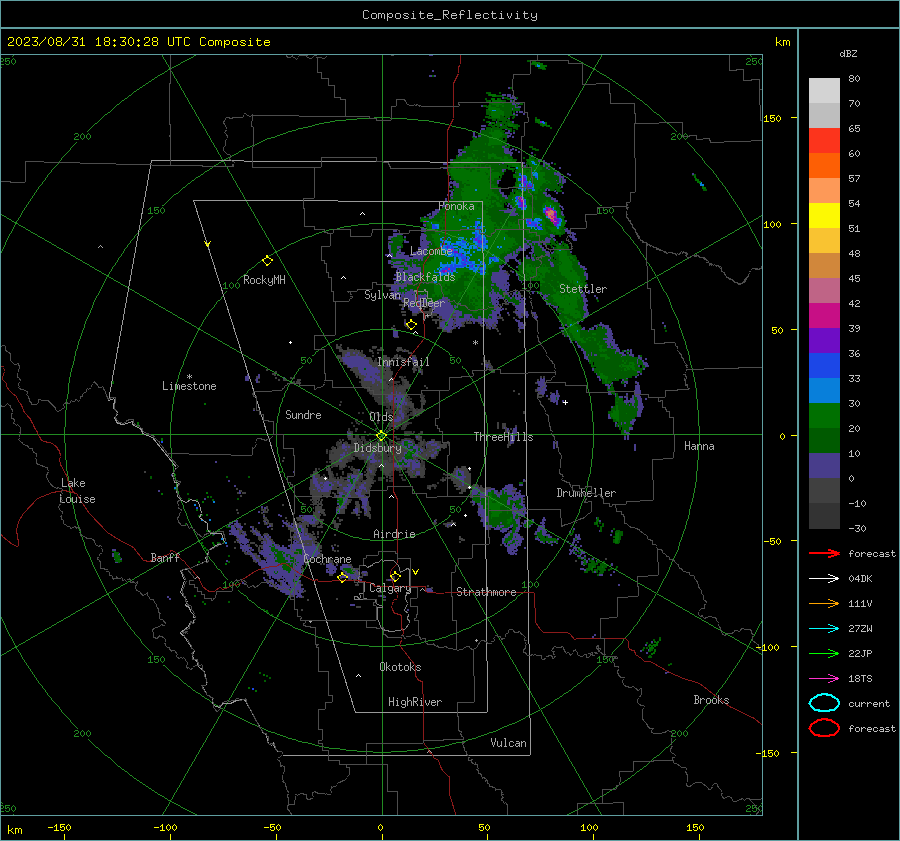This screenshot has height=841, width=900.
Task: Click the Banff town label
Action: click(165, 557)
